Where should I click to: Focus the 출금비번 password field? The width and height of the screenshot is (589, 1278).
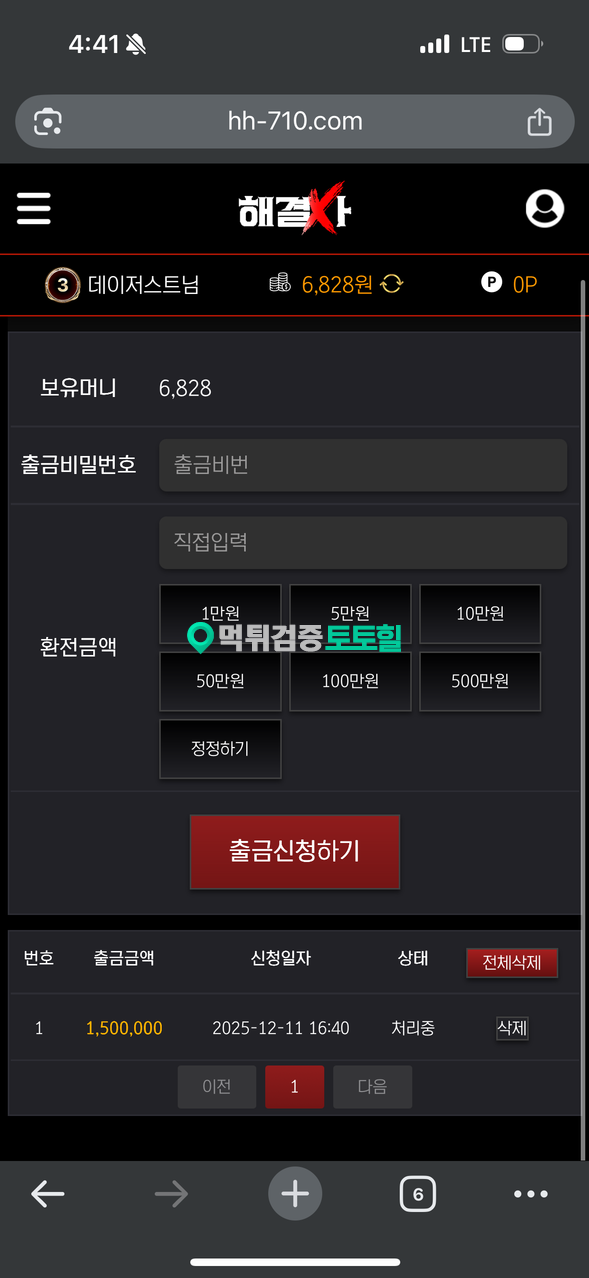[x=363, y=465]
